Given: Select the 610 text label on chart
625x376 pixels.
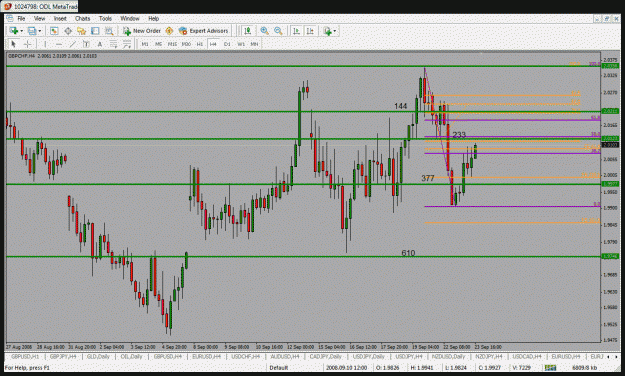Looking at the screenshot, I should point(408,253).
